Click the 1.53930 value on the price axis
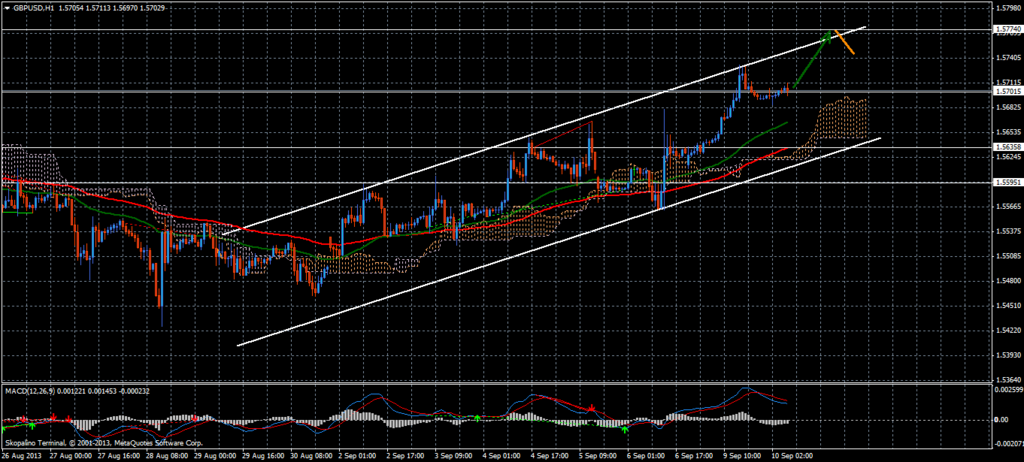Image resolution: width=1024 pixels, height=462 pixels. pyautogui.click(x=1007, y=355)
